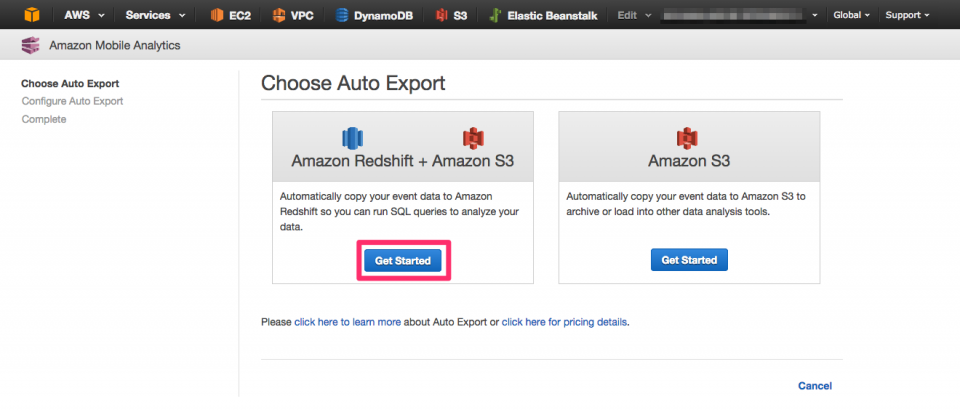
Task: Expand the Edit shortcuts dropdown
Action: 634,15
